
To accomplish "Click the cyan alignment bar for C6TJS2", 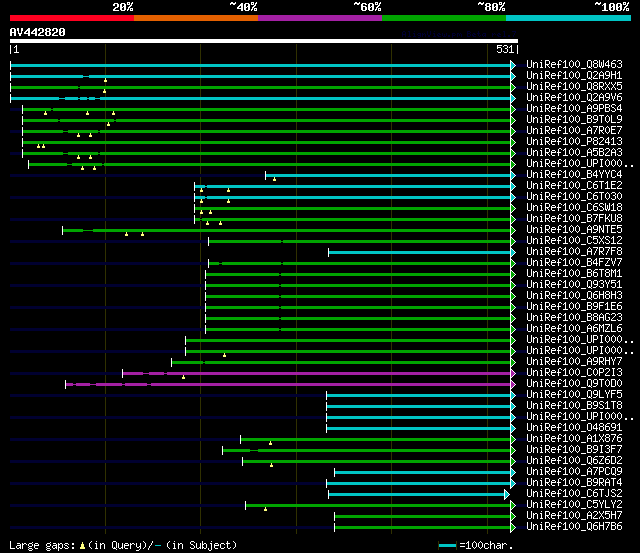I will tap(416, 495).
